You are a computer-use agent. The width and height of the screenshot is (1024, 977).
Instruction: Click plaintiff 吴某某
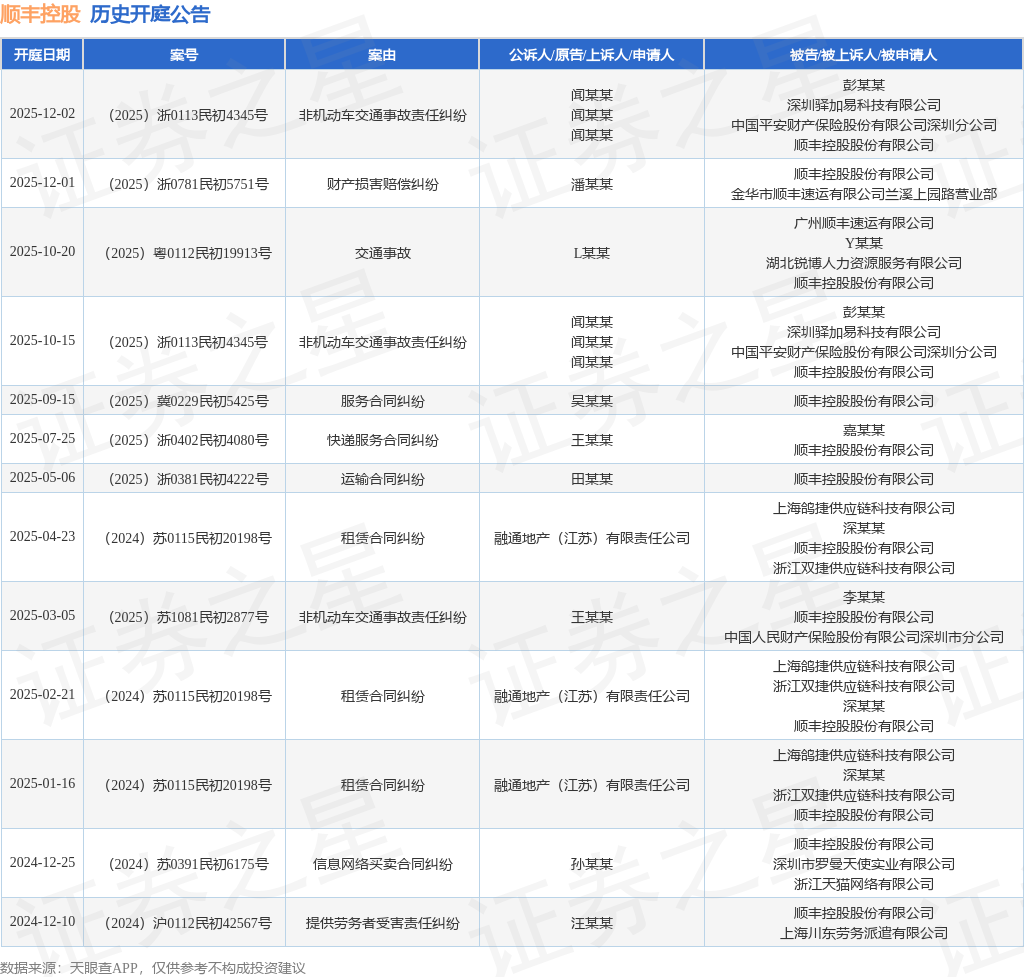tap(592, 401)
